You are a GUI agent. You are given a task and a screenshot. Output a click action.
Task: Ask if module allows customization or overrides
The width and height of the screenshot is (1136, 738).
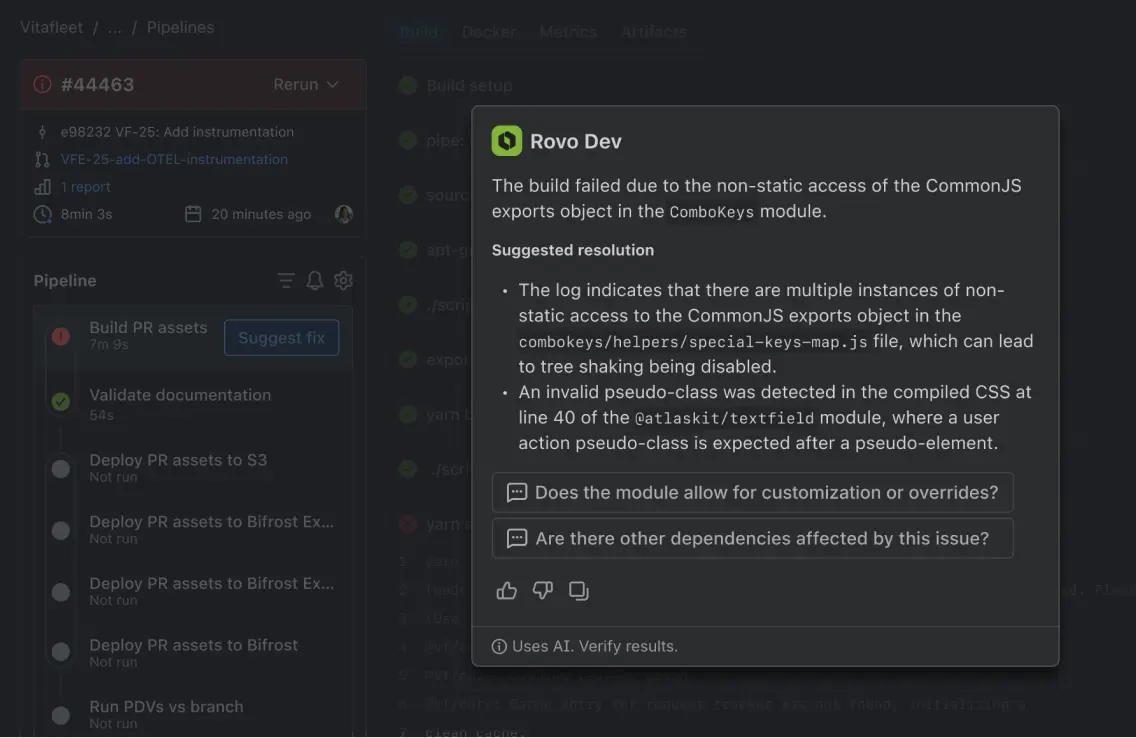coord(753,492)
